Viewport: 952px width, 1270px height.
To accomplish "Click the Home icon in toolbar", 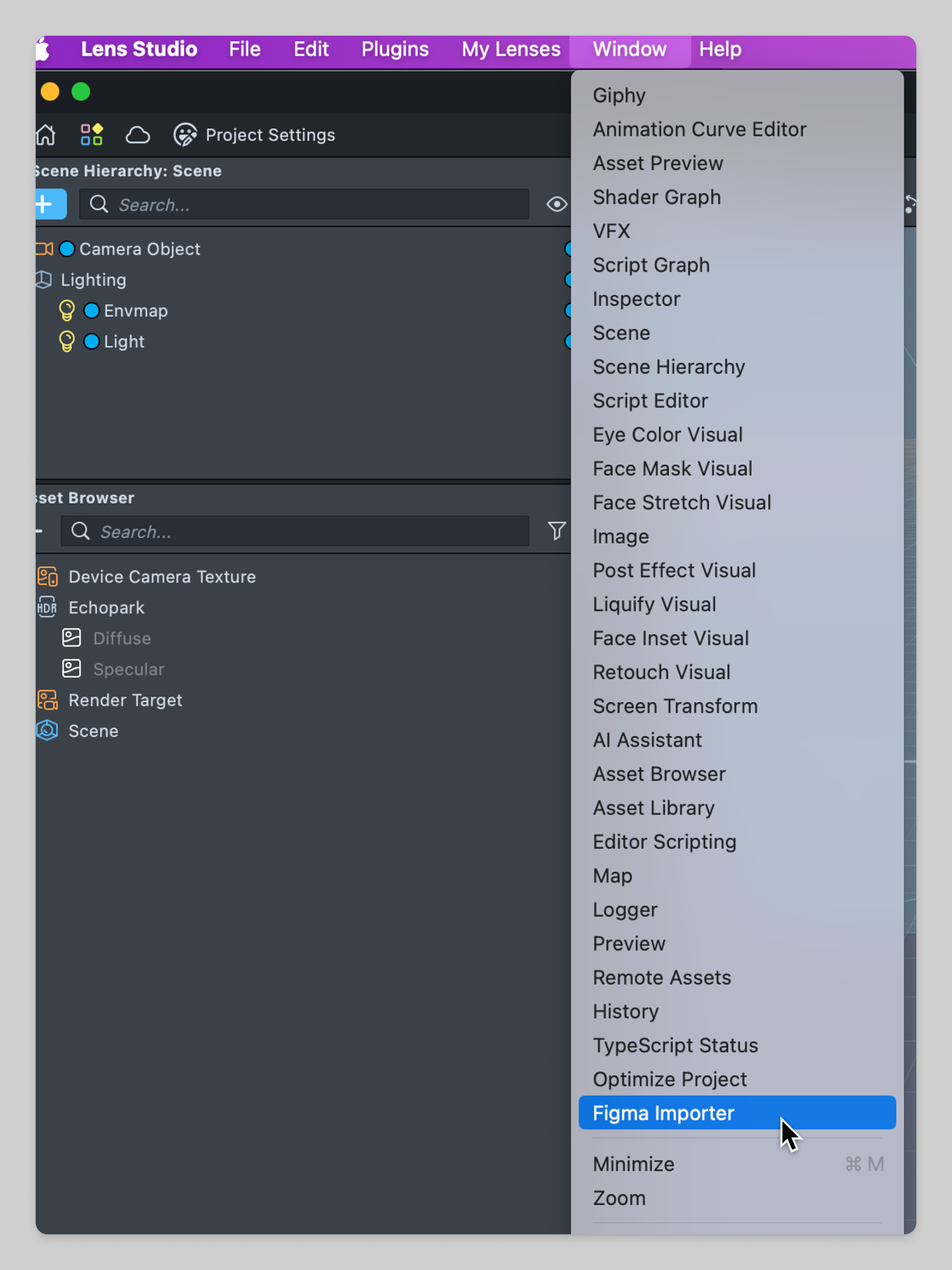I will pos(46,135).
